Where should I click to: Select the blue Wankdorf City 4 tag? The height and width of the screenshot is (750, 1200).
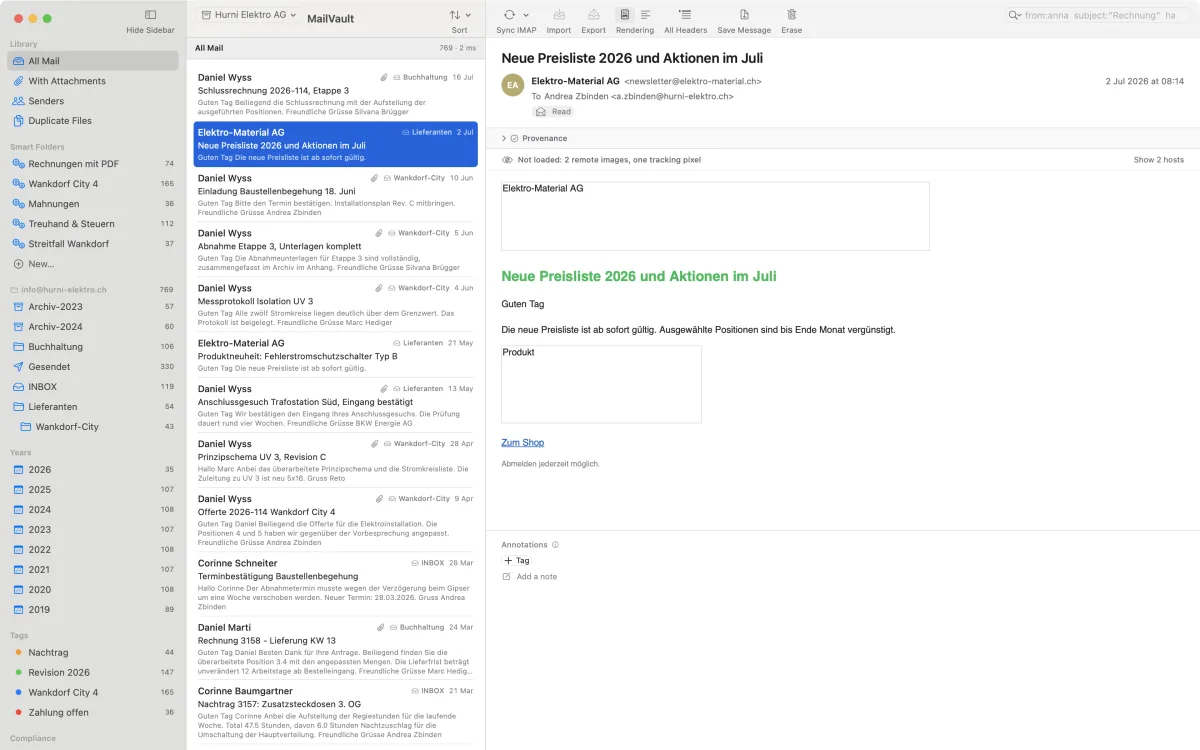[93, 693]
